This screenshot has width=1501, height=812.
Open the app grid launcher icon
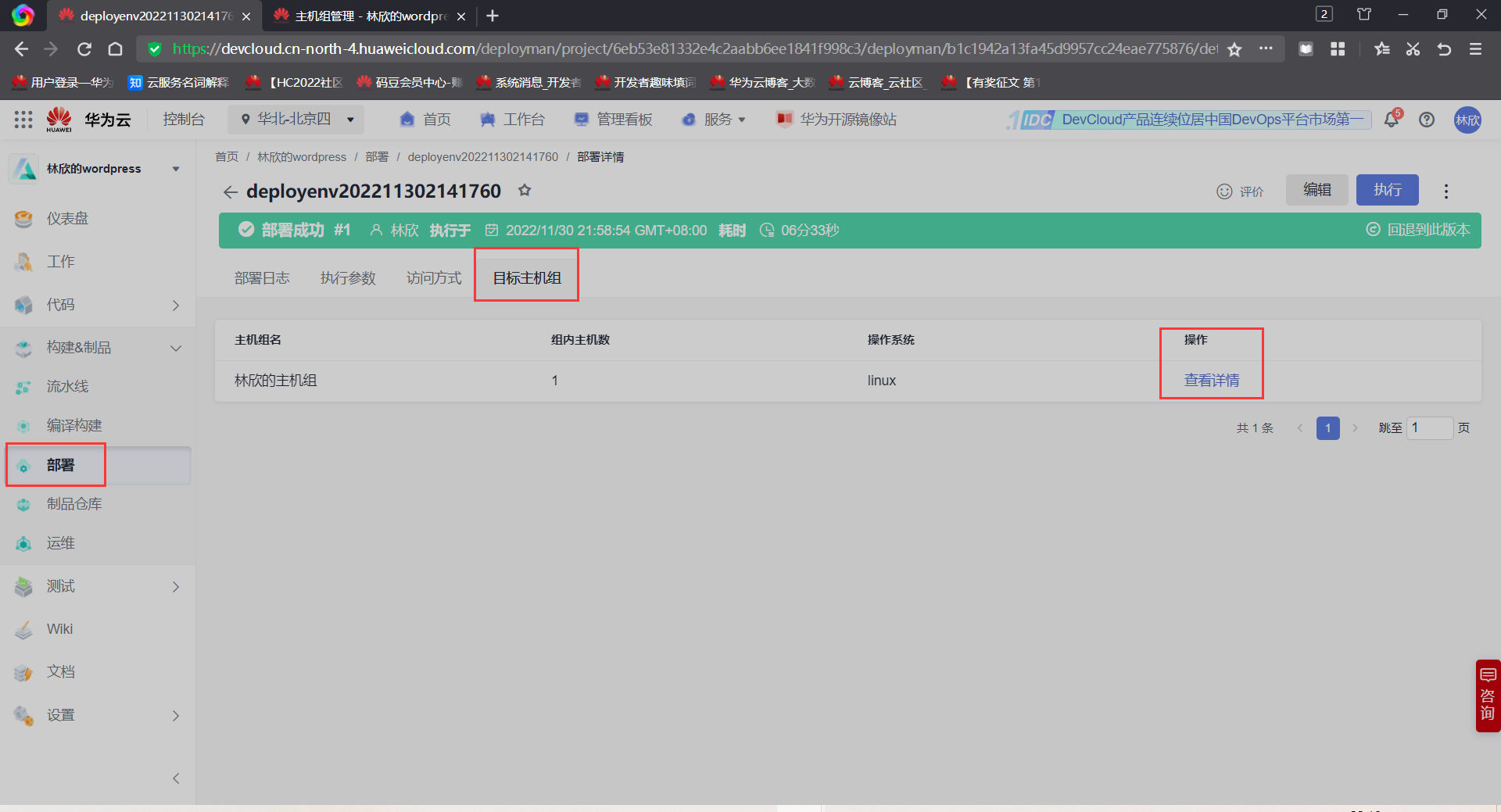pos(23,120)
